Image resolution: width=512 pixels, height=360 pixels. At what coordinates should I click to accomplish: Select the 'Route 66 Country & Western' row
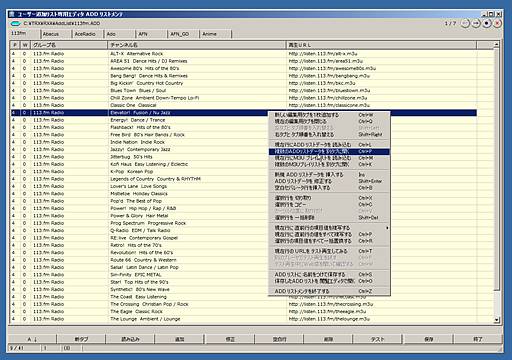point(243,260)
